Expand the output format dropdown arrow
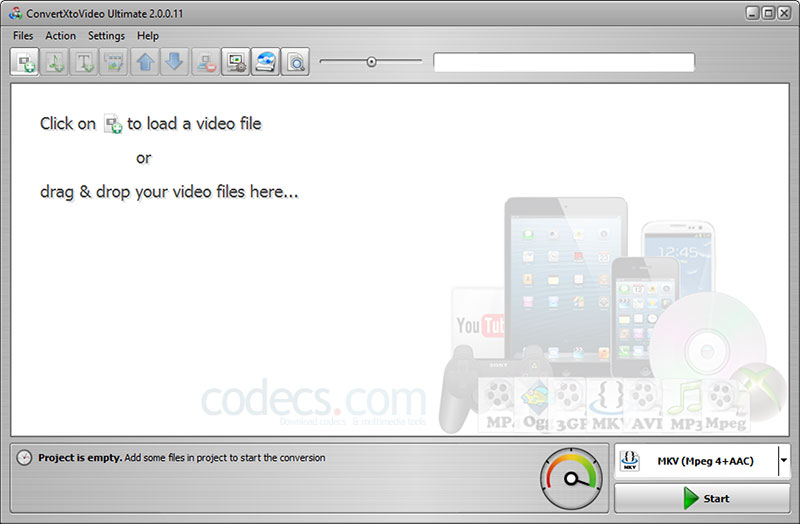Screen dimensions: 800x524 [782, 461]
